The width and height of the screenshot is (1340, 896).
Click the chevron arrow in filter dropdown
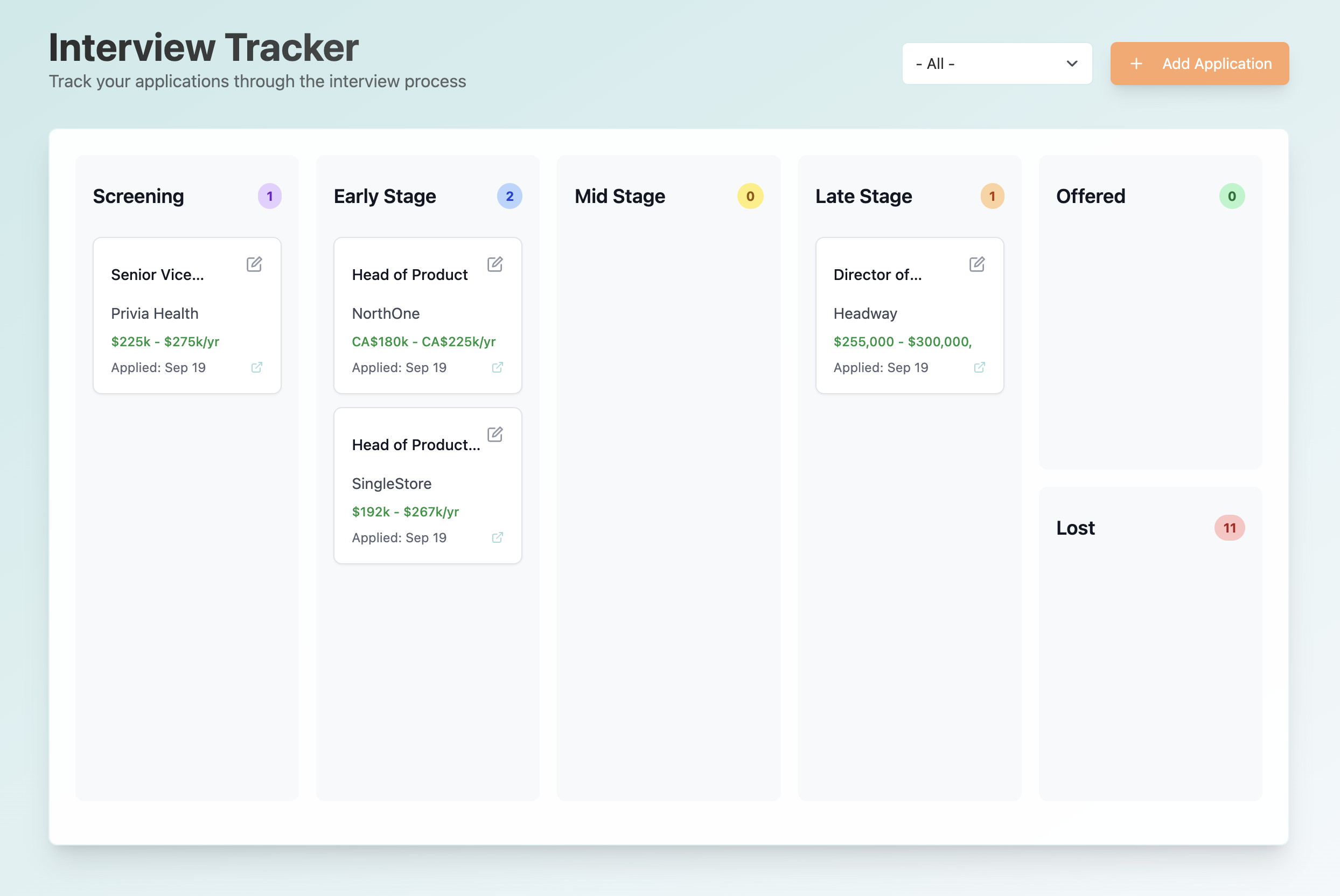[x=1071, y=64]
